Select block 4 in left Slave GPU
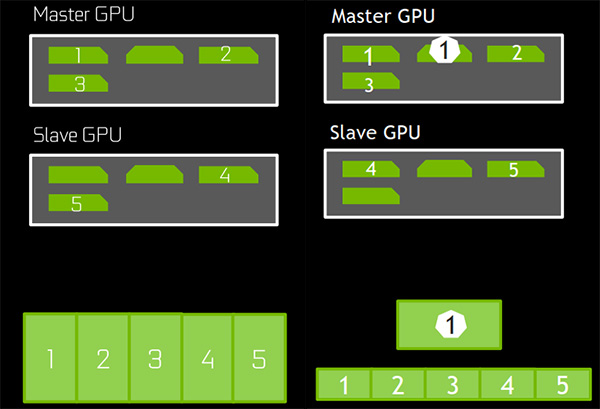Screen dimensions: 600x409 [x=228, y=175]
